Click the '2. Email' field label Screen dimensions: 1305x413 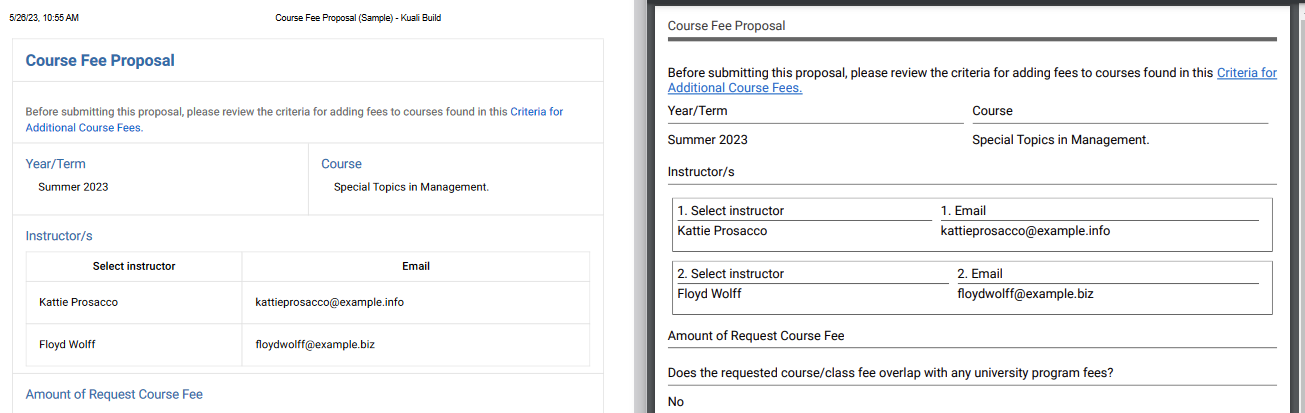pyautogui.click(x=979, y=274)
